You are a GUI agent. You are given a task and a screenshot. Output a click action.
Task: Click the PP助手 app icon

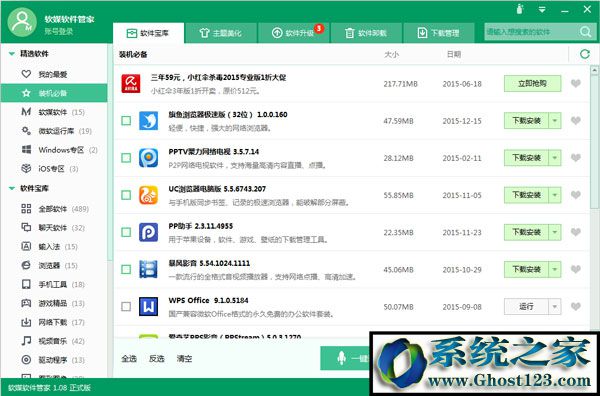[148, 232]
